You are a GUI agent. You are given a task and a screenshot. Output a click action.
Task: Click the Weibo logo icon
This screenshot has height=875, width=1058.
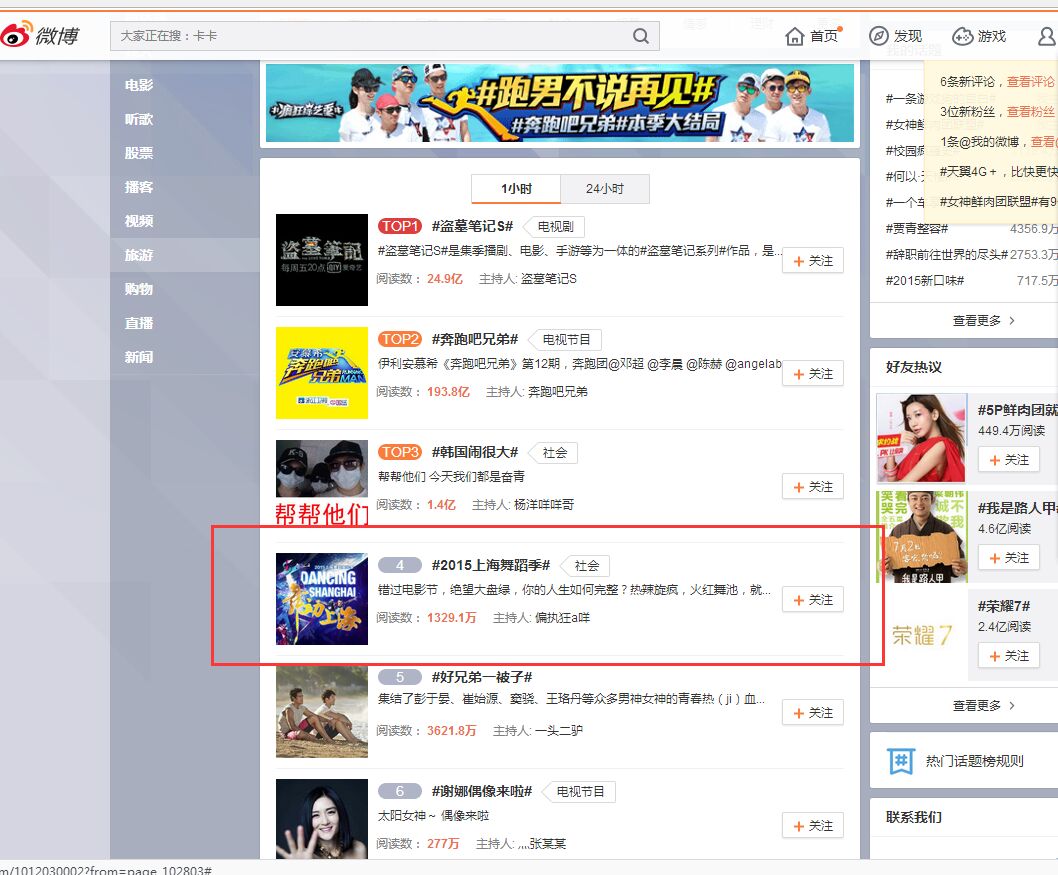[17, 37]
